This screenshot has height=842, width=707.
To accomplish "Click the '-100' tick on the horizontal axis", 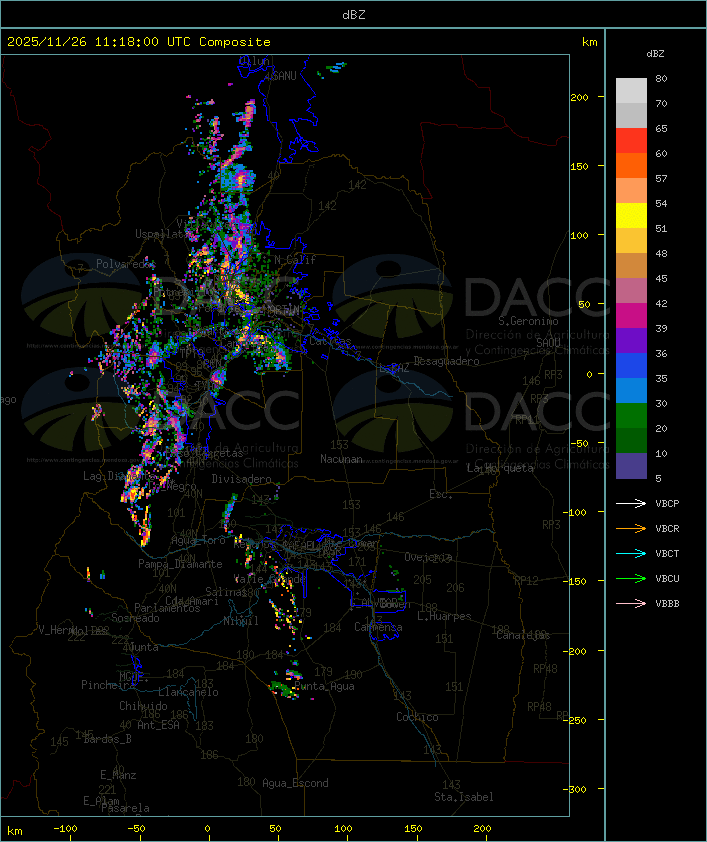I will pos(66,829).
